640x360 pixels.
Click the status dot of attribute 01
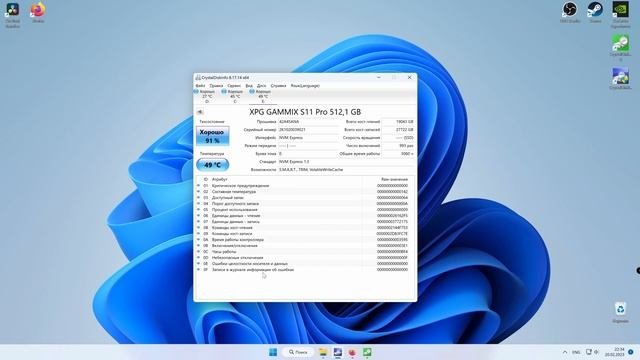pyautogui.click(x=199, y=186)
